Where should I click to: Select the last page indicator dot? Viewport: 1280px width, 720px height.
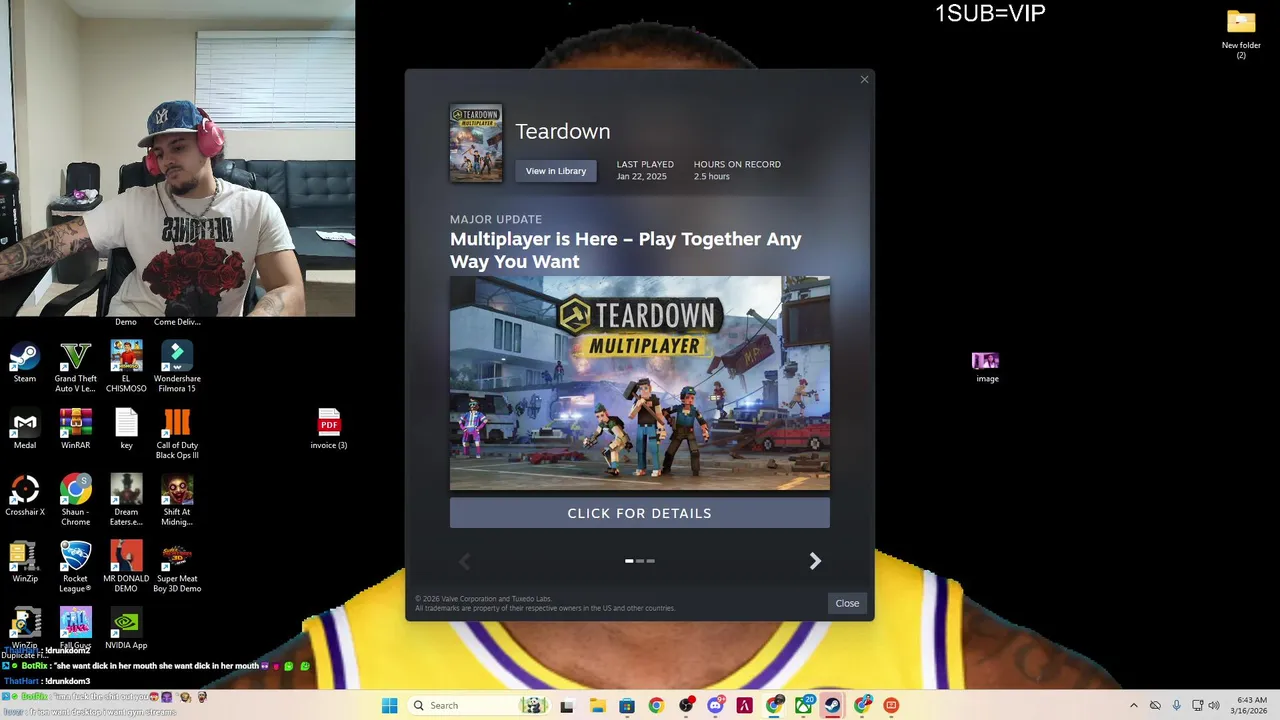(x=650, y=561)
